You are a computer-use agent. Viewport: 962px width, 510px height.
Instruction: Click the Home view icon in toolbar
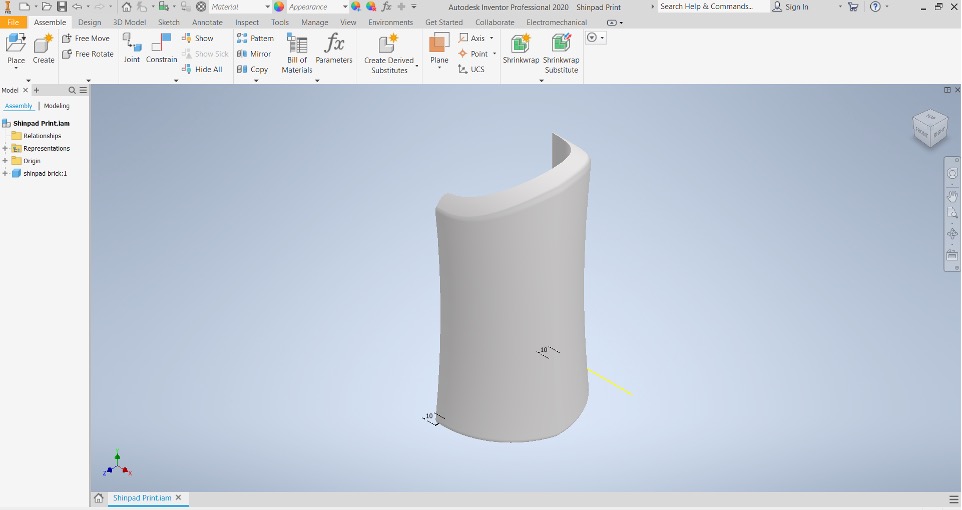tap(126, 7)
